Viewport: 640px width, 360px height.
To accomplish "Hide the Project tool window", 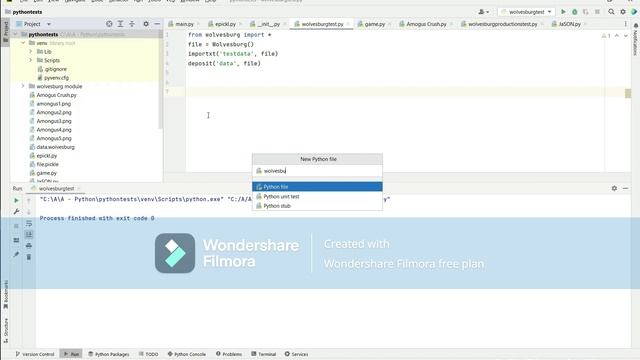I will click(157, 24).
